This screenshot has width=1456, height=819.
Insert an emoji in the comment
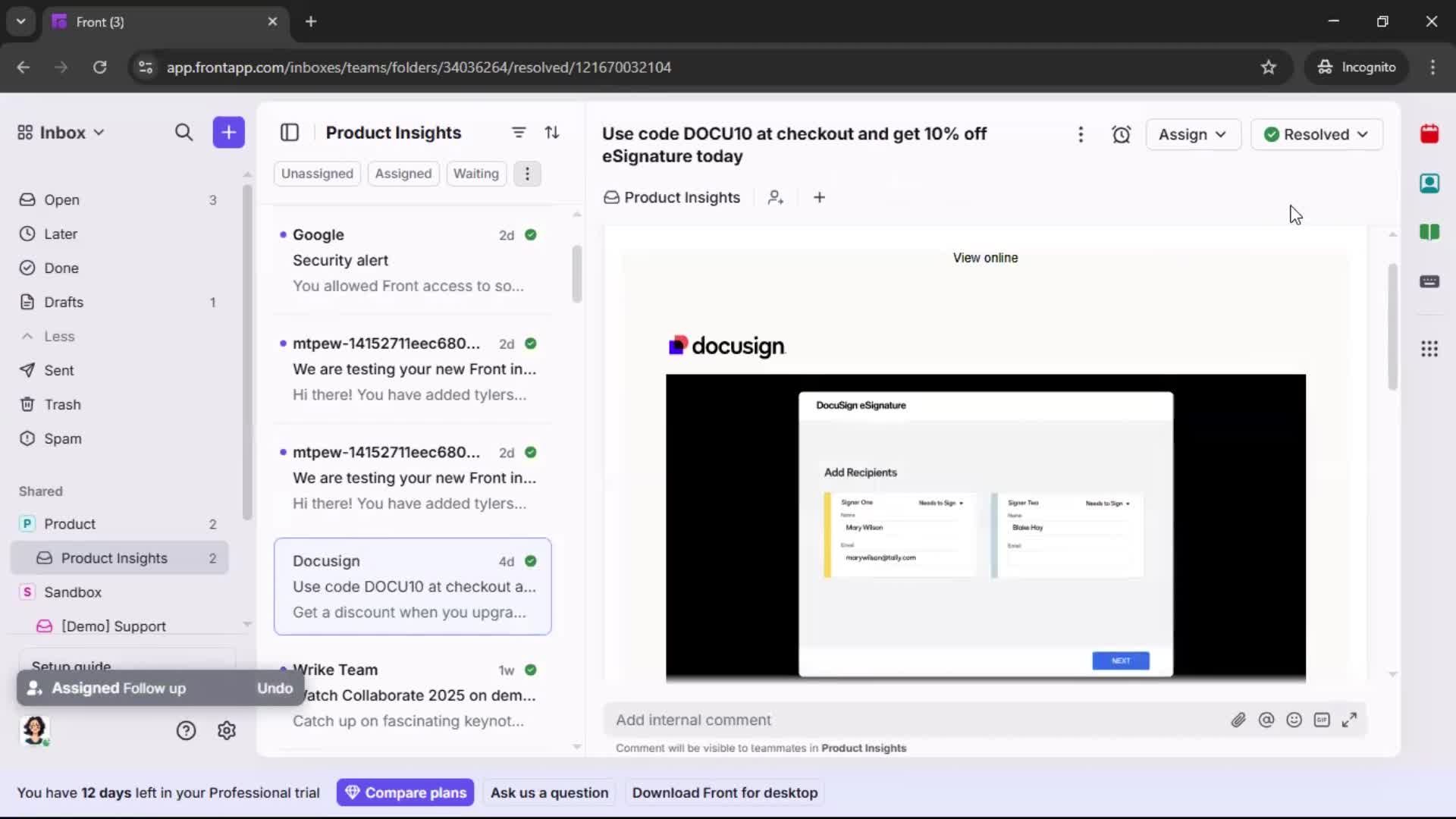[x=1294, y=720]
